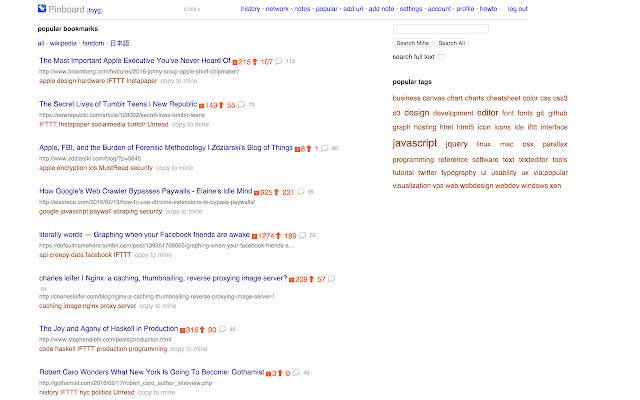640x400 pixels.
Task: Click the bloomberg.com URL under Apple Executive
Action: 139,71
